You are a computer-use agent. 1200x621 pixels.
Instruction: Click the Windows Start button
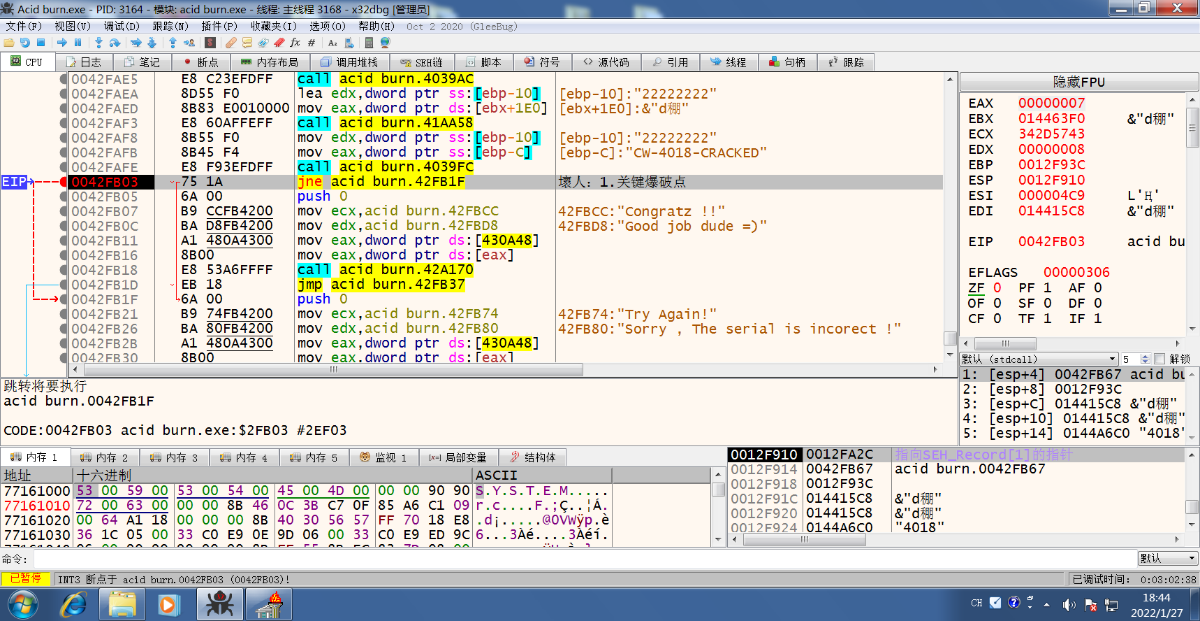coord(22,603)
